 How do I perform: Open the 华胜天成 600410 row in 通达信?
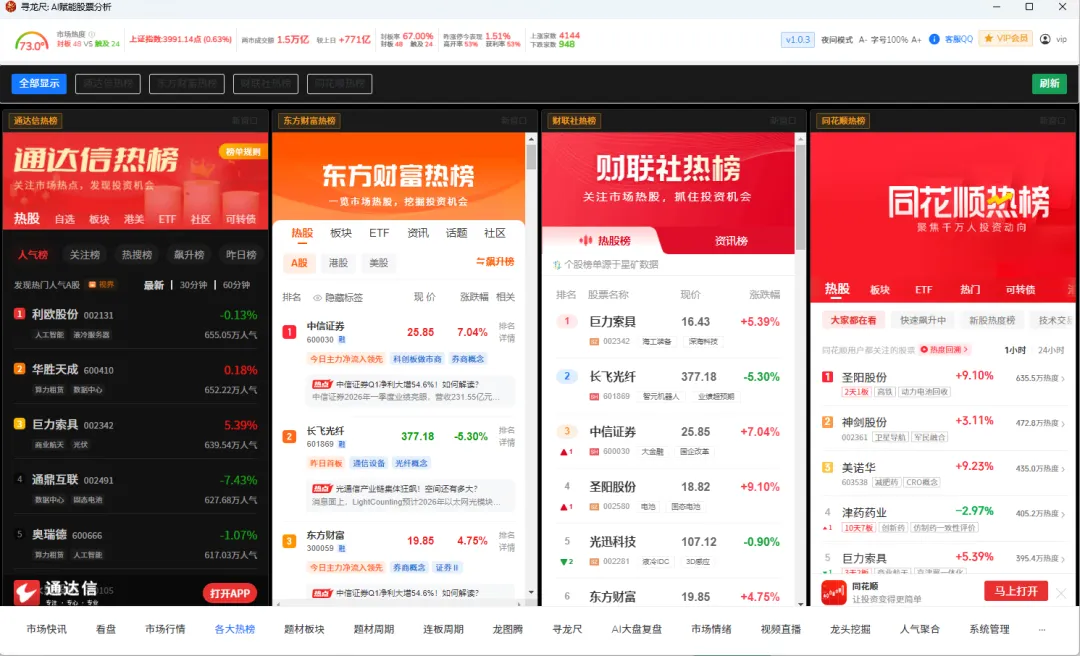pos(136,379)
